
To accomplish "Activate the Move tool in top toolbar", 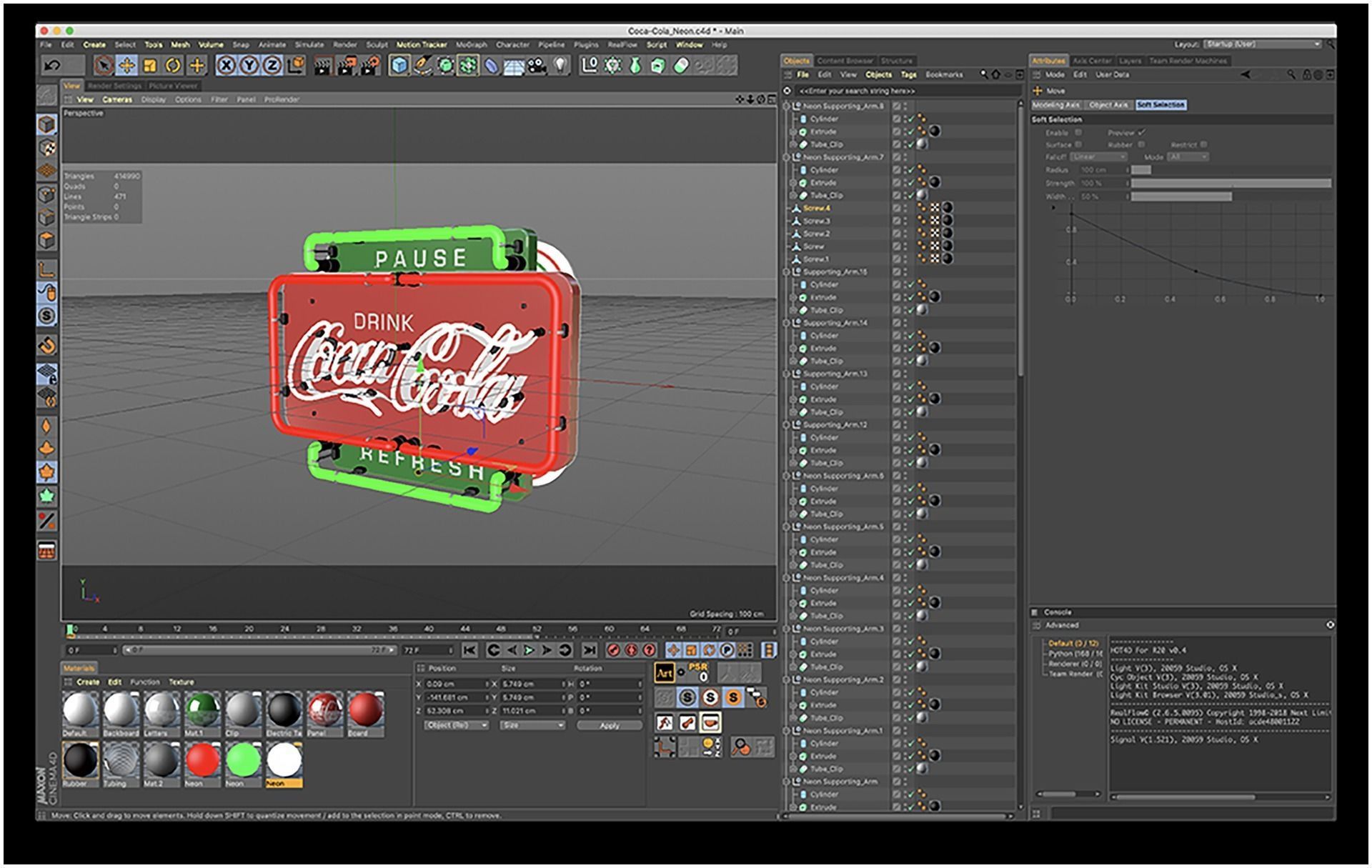I will pos(126,66).
